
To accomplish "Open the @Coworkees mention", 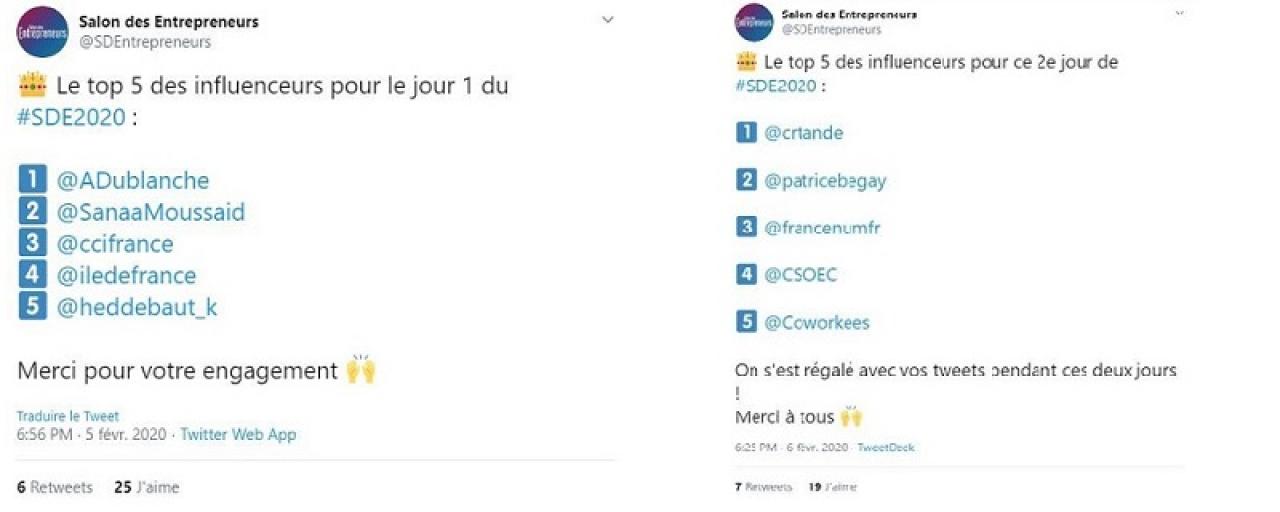I will (817, 323).
